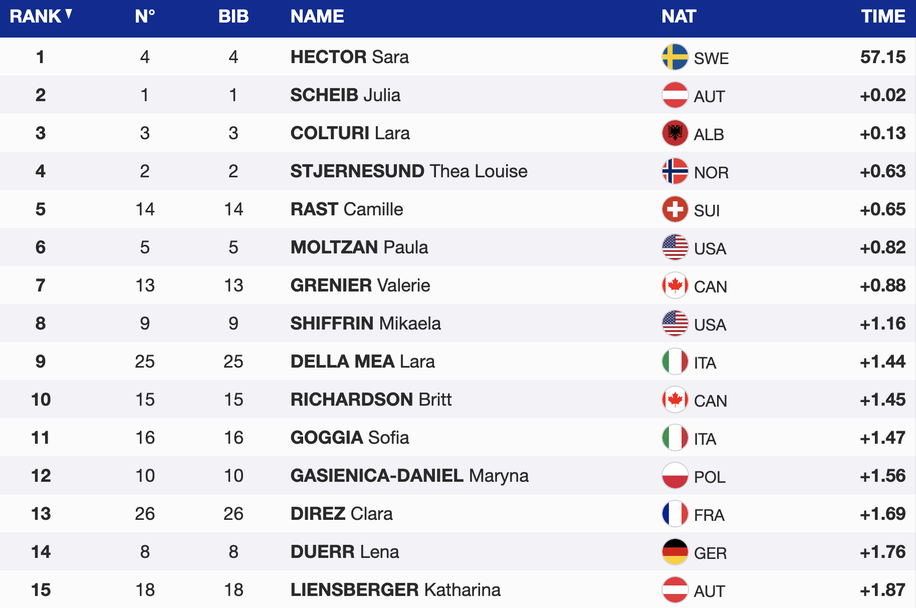The height and width of the screenshot is (608, 916).
Task: Click the NAME column header
Action: tap(317, 17)
